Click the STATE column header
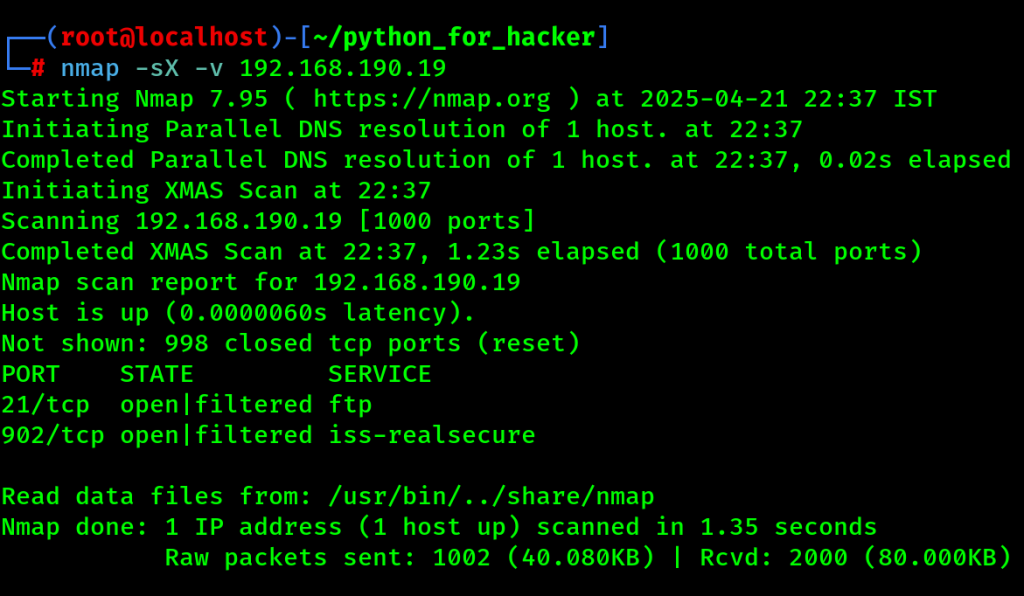Viewport: 1024px width, 596px height. (x=157, y=374)
